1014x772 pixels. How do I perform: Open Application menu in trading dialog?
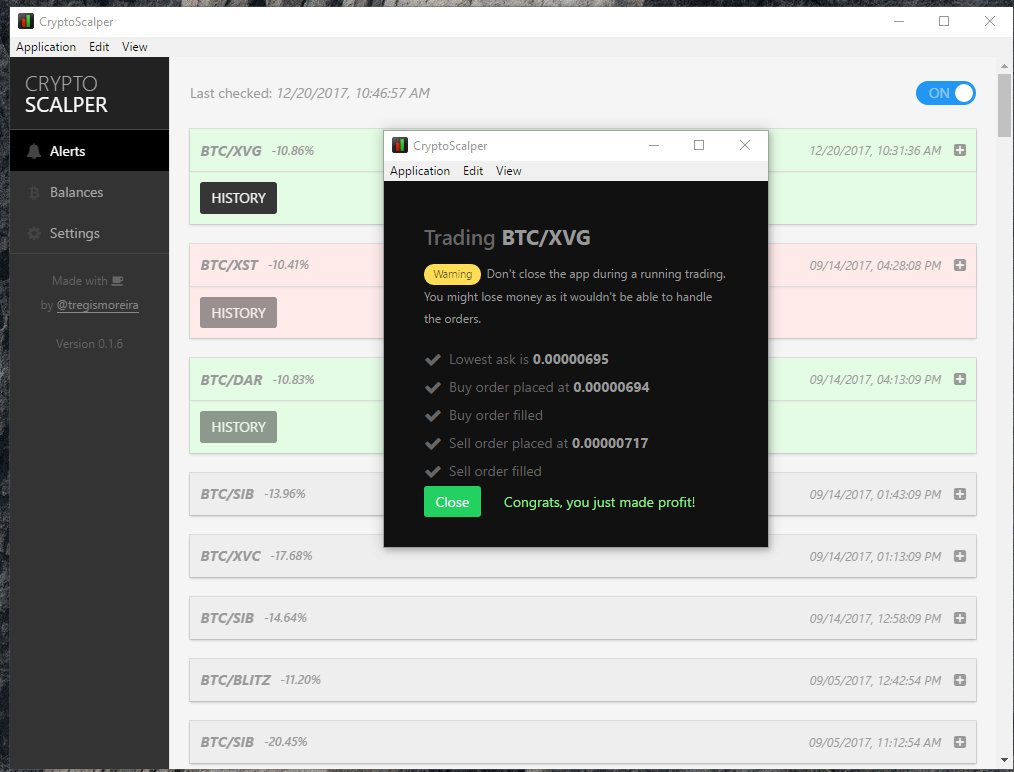click(420, 171)
